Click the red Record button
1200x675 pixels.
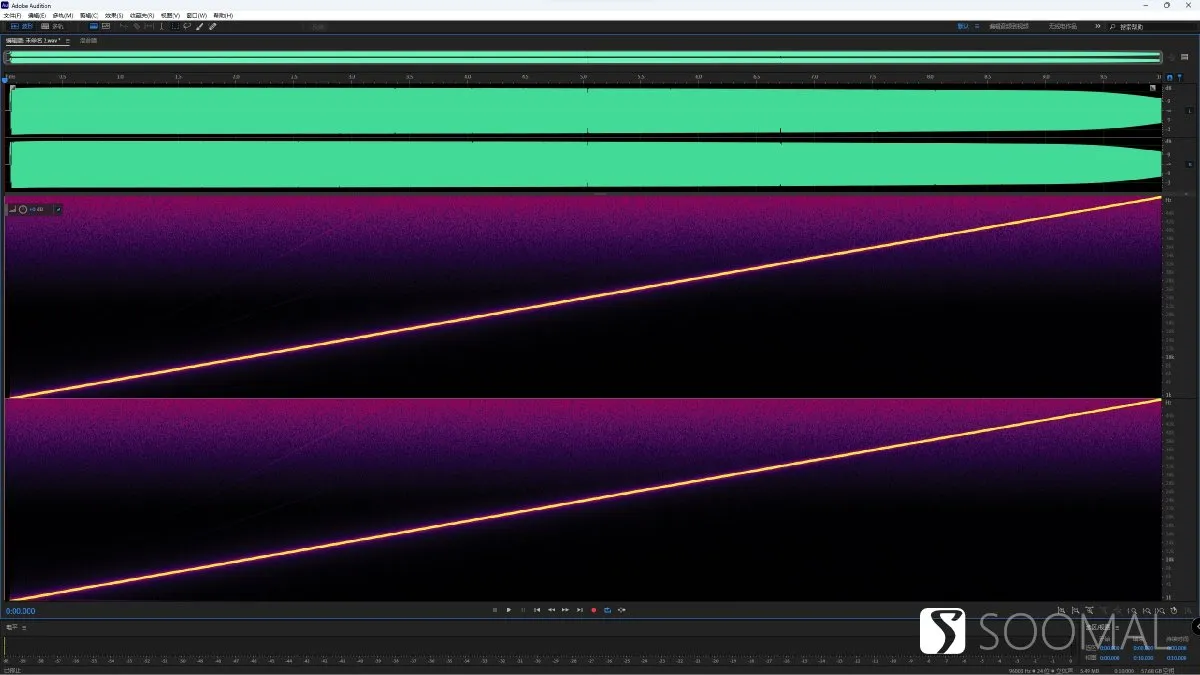pos(593,609)
